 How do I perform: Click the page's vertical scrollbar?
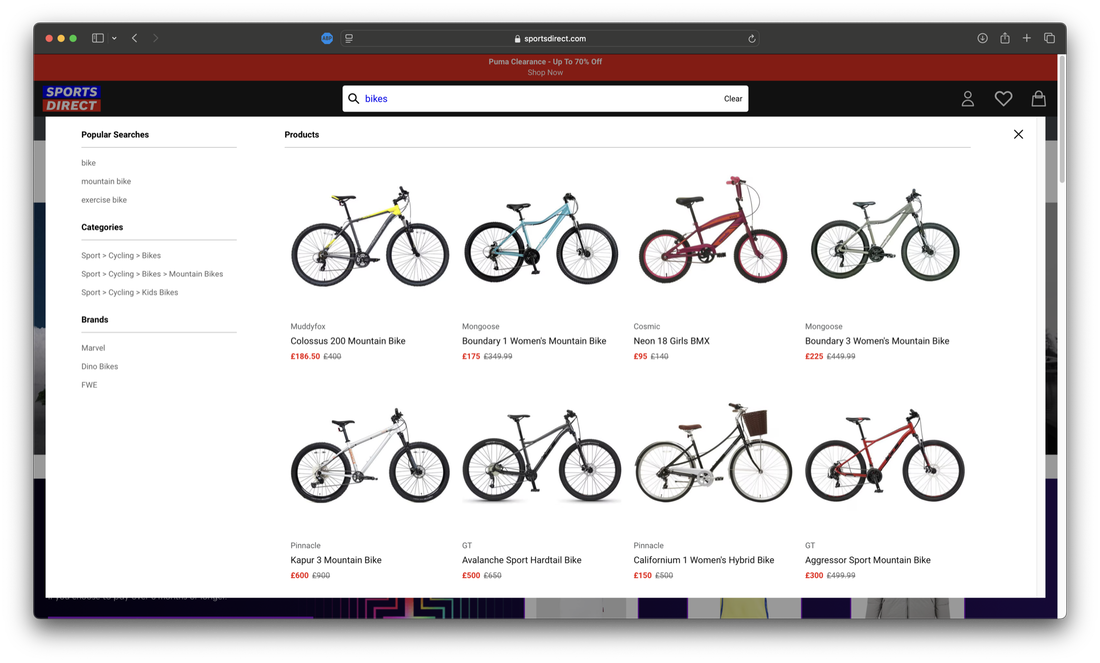coord(1061,119)
